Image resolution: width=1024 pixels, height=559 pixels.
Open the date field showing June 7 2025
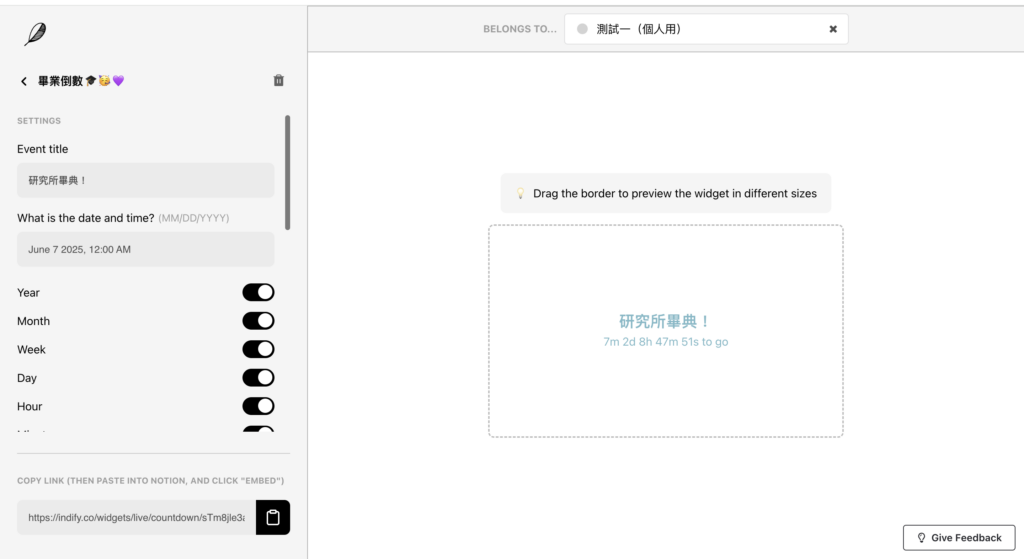click(145, 249)
